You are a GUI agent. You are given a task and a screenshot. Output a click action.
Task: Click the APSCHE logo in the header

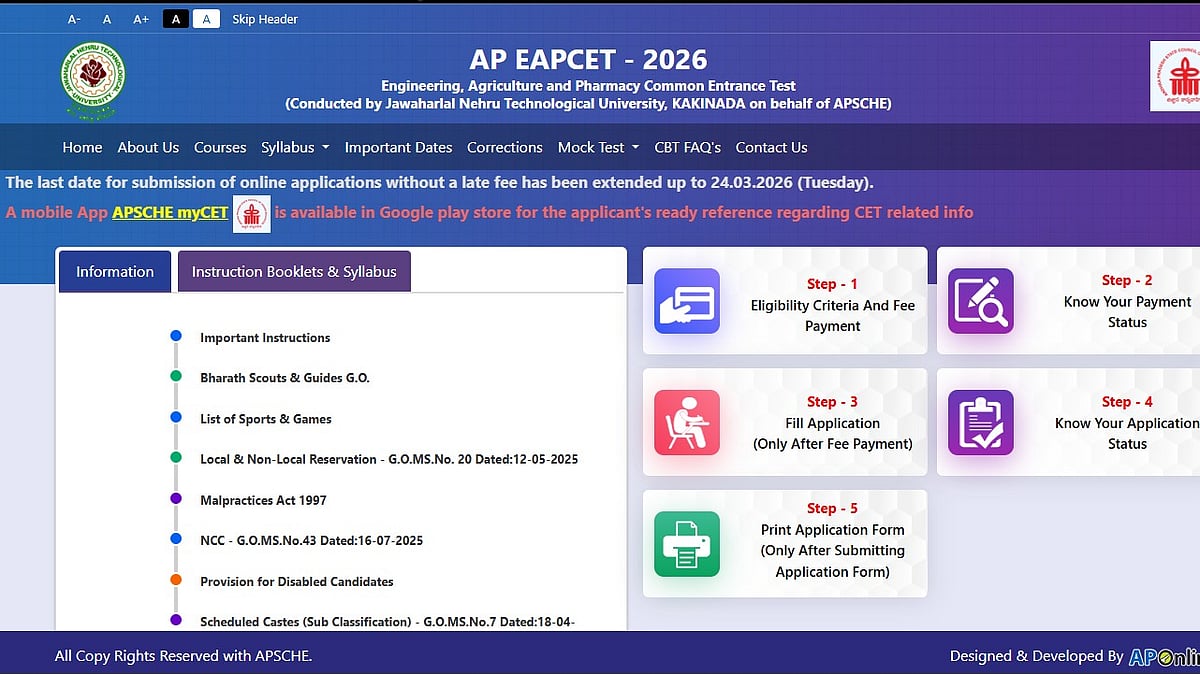(1177, 76)
